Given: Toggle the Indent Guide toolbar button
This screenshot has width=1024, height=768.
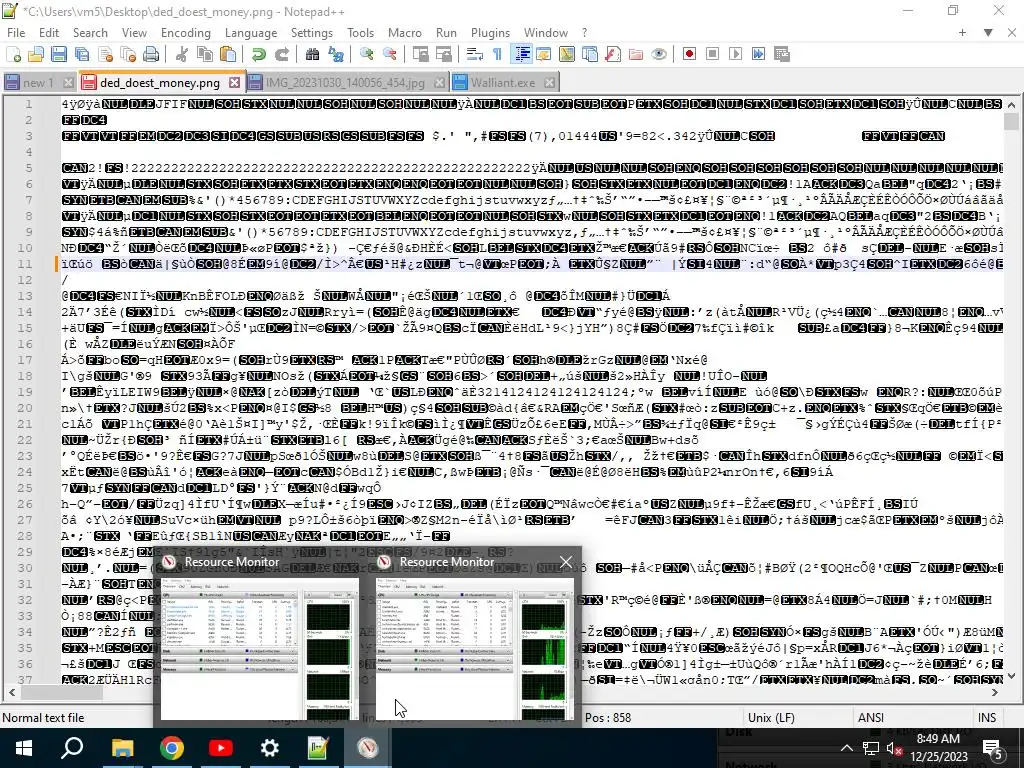Looking at the screenshot, I should click(x=521, y=54).
